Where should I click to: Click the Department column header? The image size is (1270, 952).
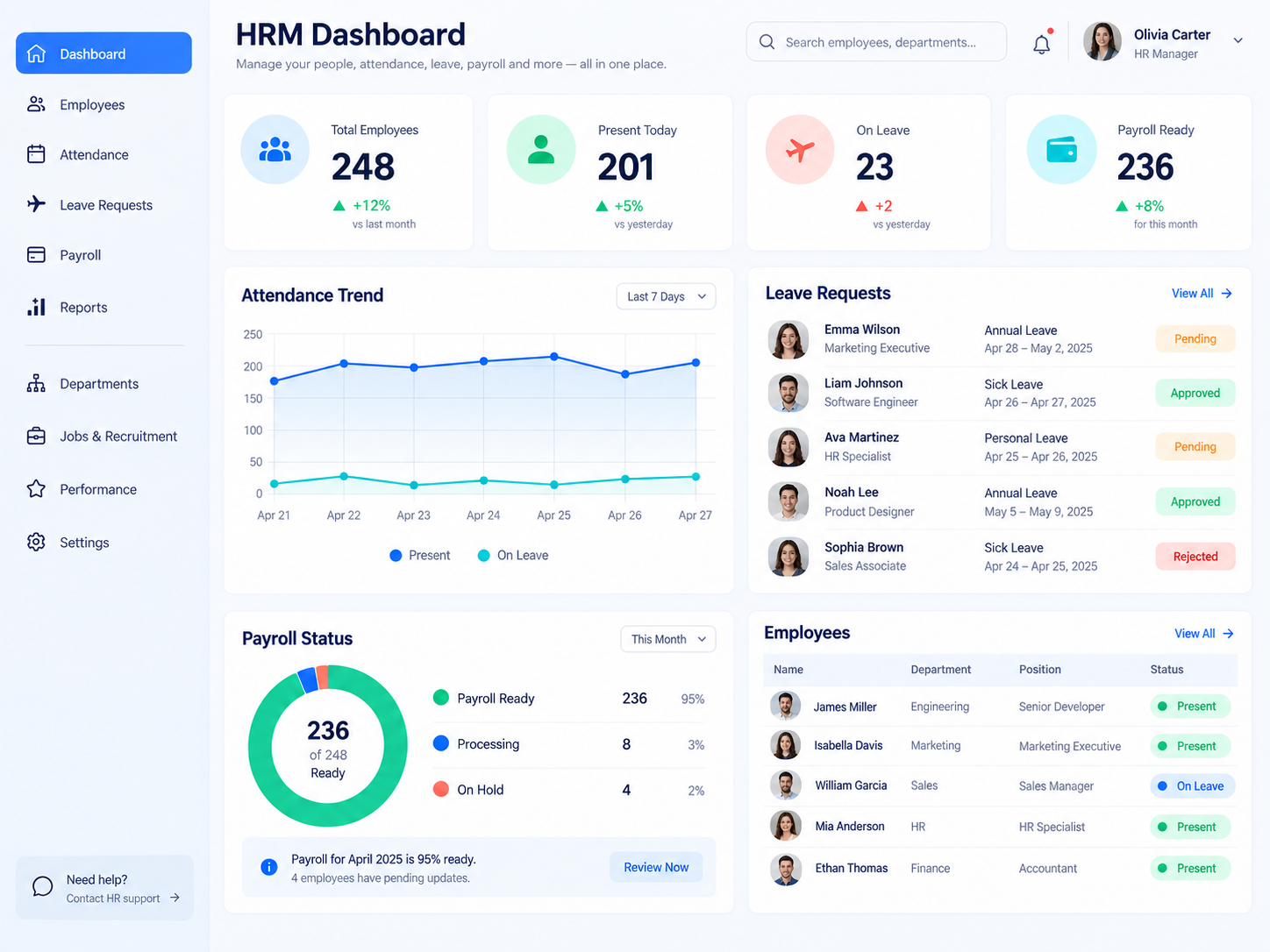click(x=940, y=669)
